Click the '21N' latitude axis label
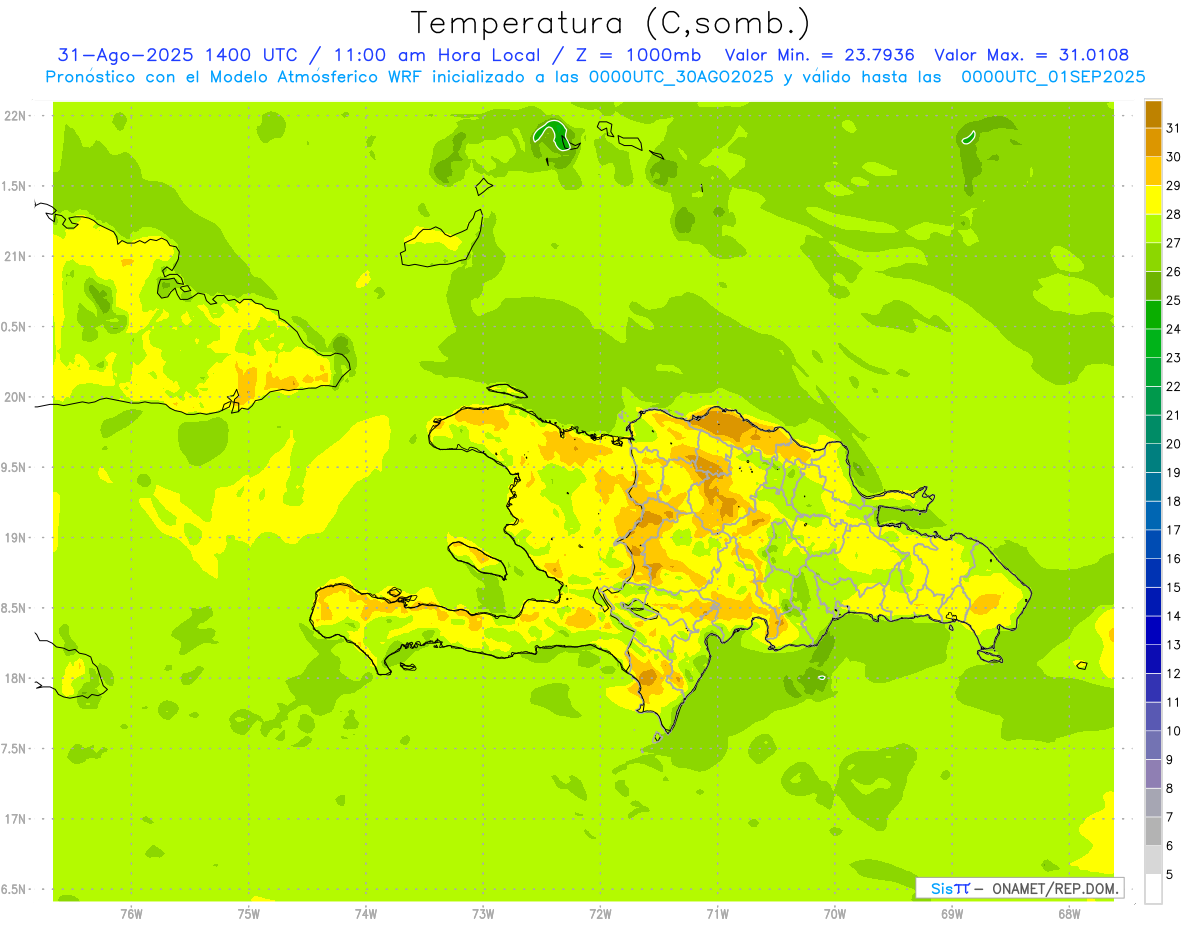The height and width of the screenshot is (927, 1200). [x=15, y=257]
